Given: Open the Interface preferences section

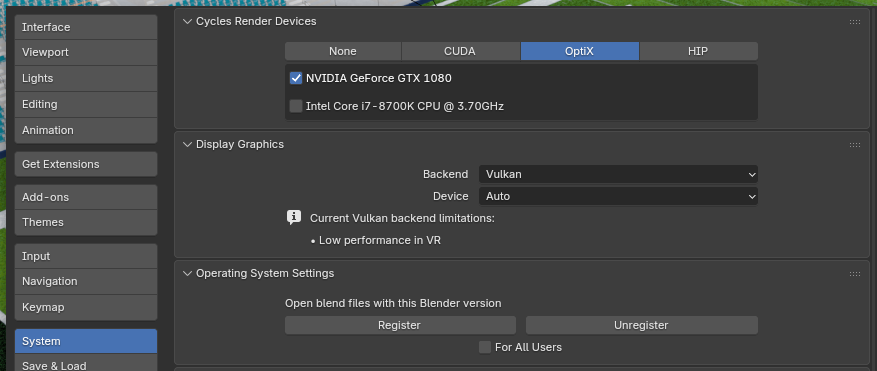Looking at the screenshot, I should (86, 27).
